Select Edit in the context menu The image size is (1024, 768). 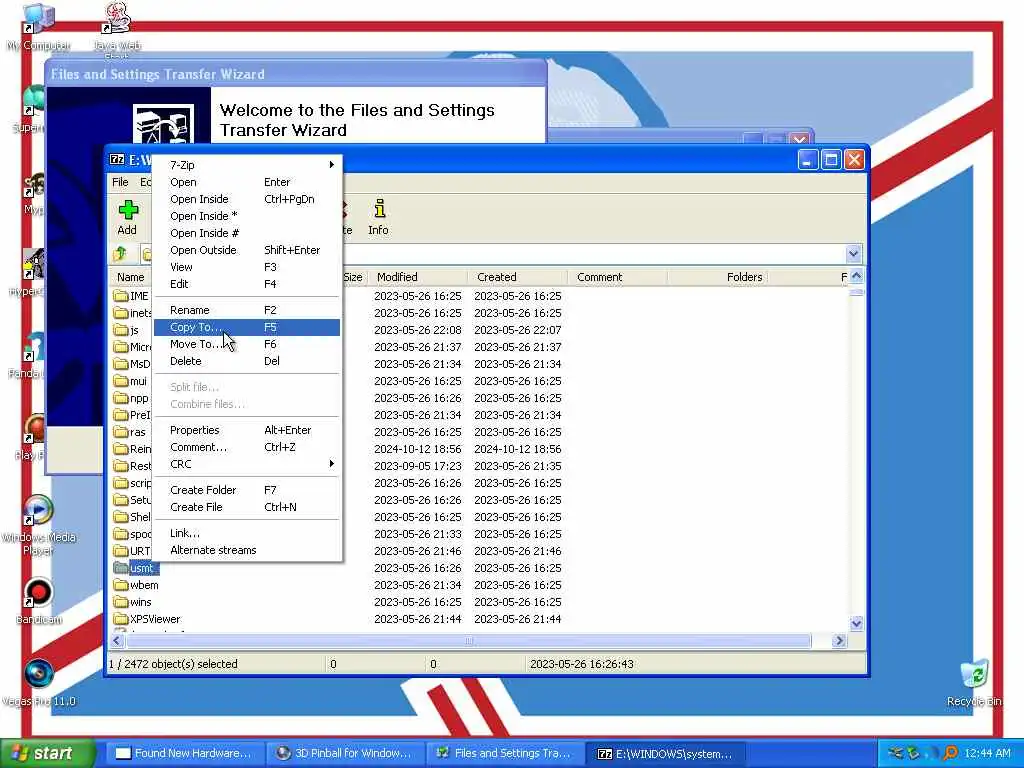pos(247,284)
